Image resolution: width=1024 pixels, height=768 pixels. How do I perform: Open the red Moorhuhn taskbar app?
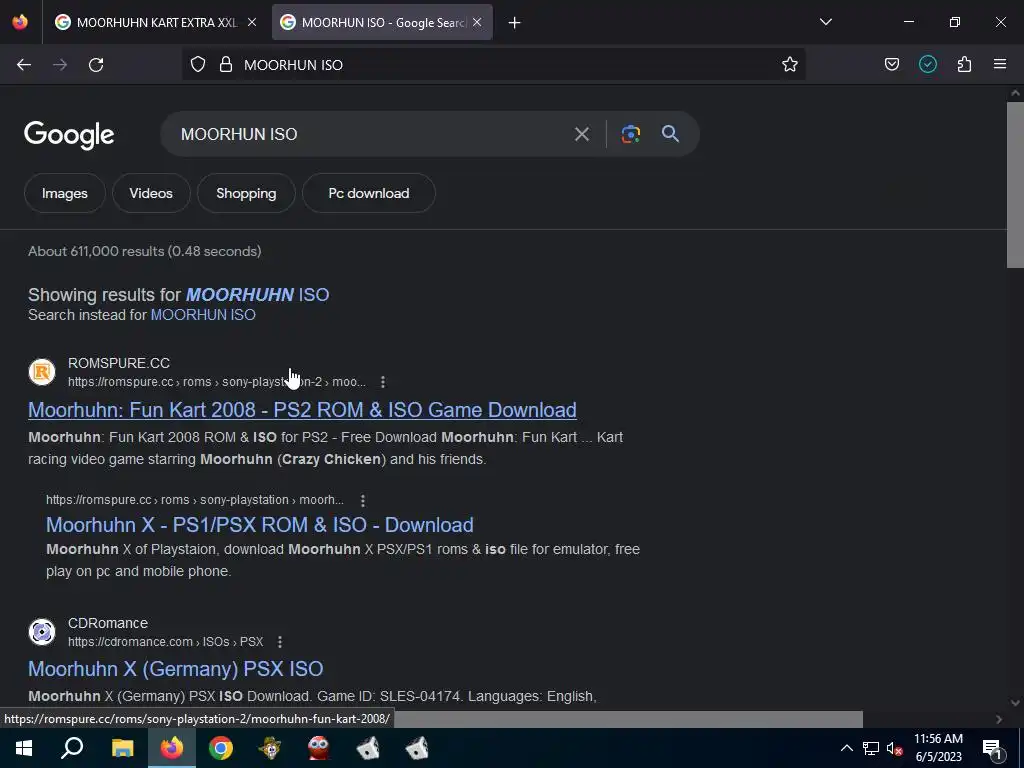pos(319,748)
